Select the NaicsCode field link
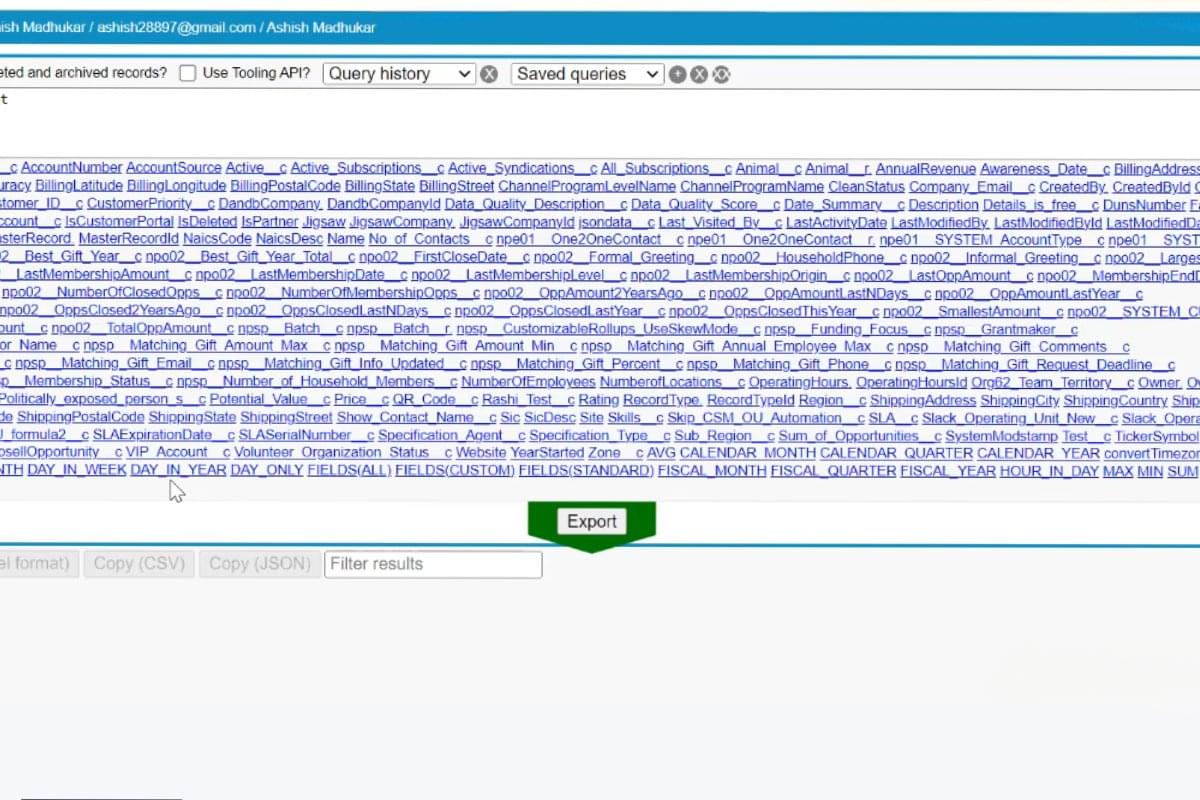This screenshot has width=1200, height=800. (217, 239)
